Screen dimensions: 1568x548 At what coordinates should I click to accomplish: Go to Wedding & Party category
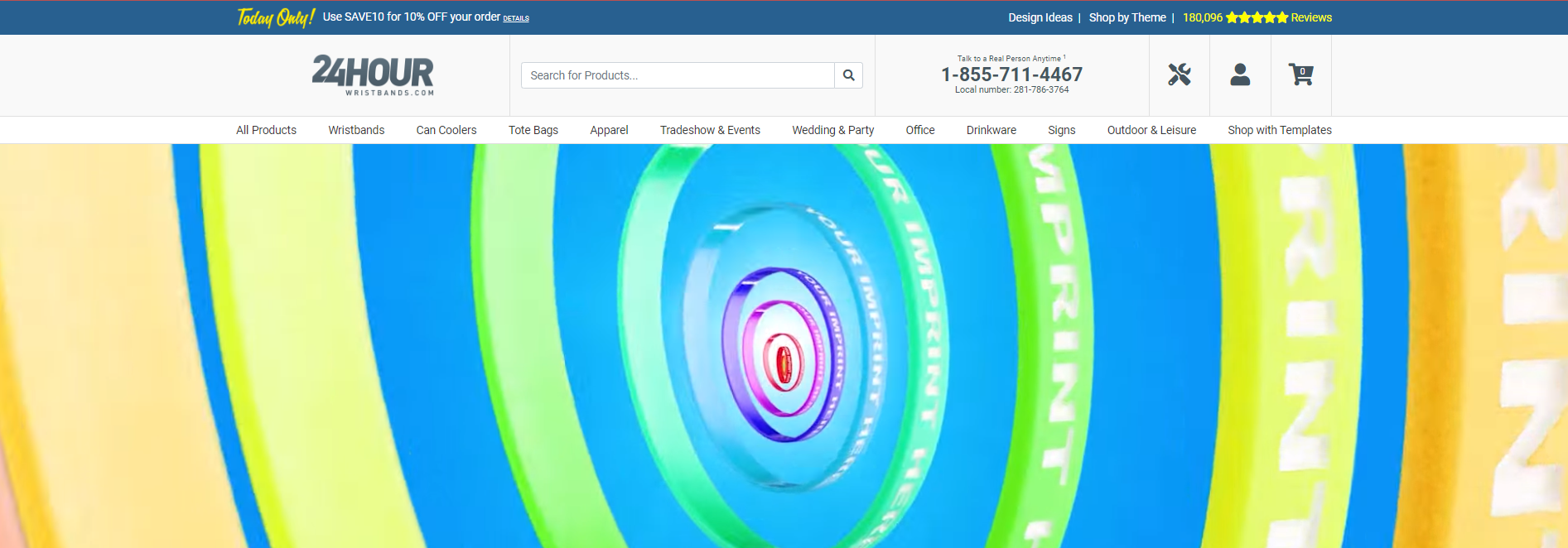832,130
